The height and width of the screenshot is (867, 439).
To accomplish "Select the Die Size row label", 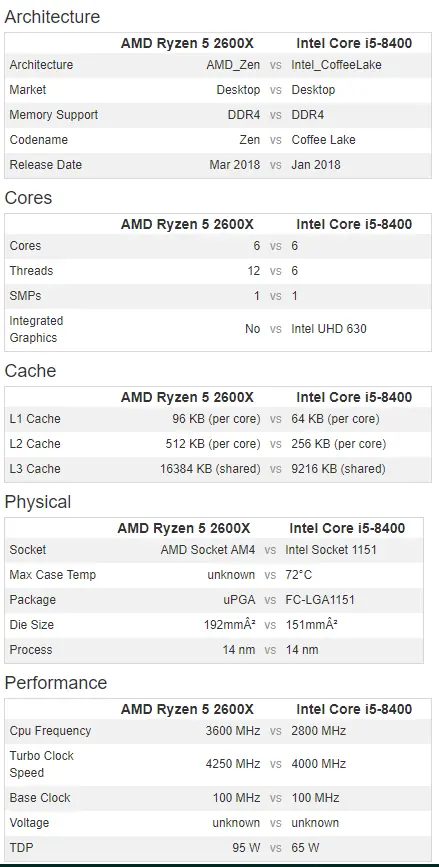I will (30, 625).
